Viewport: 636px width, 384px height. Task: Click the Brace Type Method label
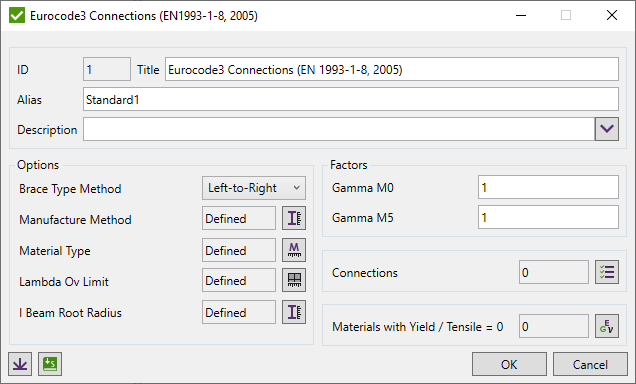click(70, 189)
